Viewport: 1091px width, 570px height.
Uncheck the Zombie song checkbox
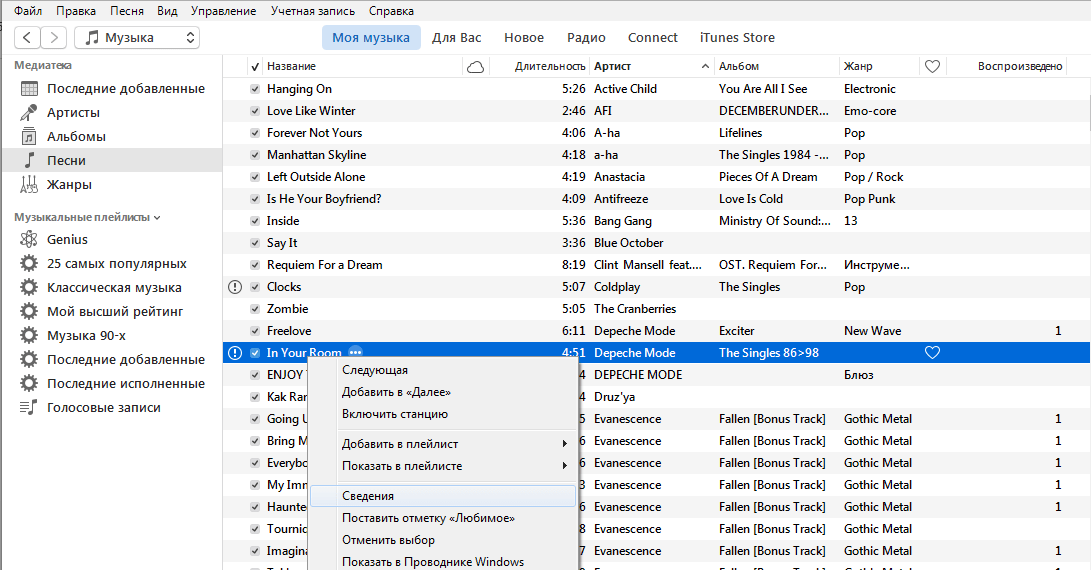pos(255,309)
